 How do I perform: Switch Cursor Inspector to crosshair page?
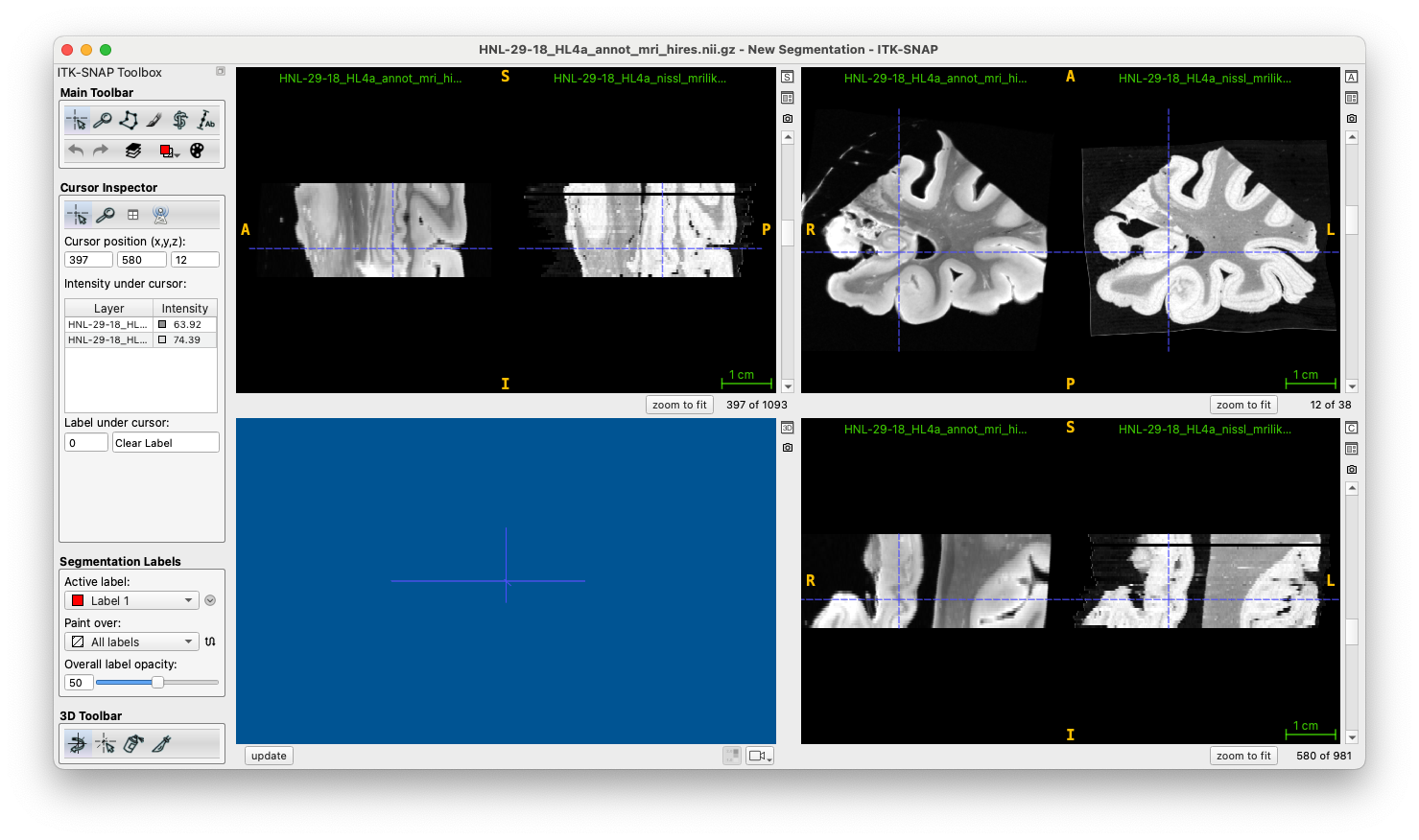[x=78, y=215]
